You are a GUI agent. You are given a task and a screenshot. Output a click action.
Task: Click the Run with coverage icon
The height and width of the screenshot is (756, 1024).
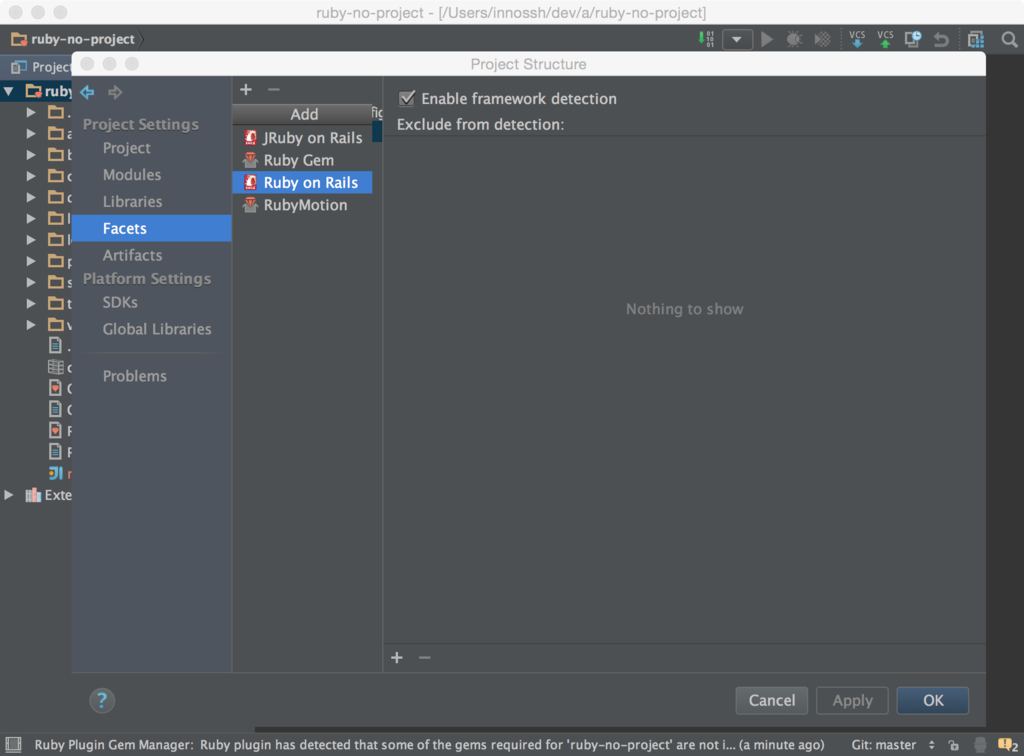(822, 39)
